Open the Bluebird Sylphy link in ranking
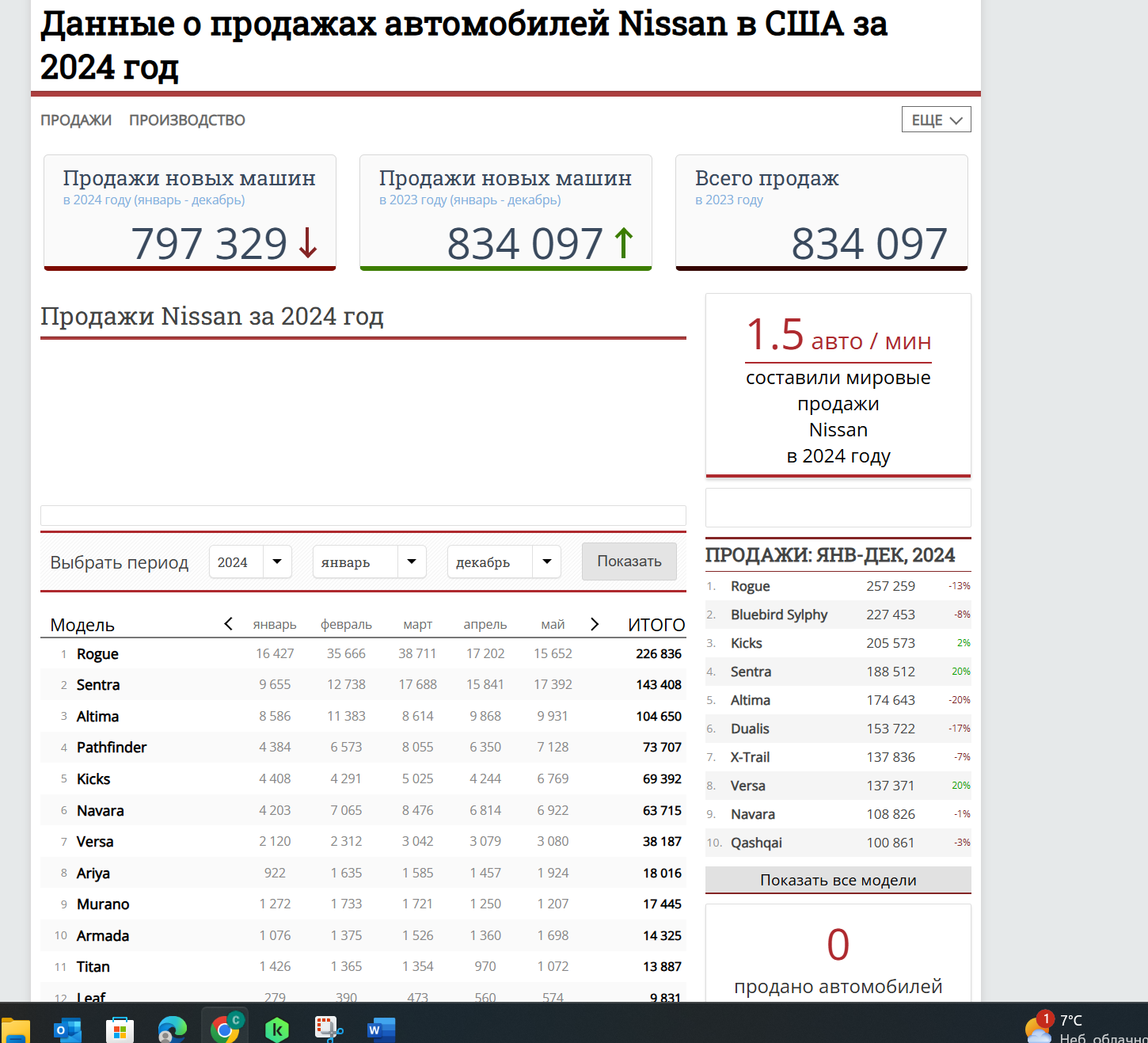The image size is (1148, 1043). 779,615
